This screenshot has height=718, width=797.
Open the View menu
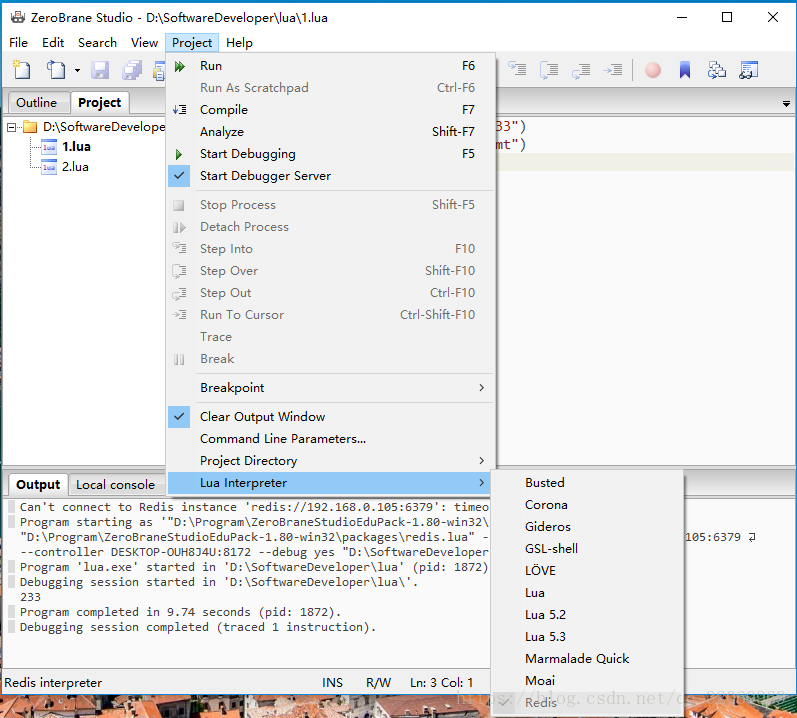click(144, 43)
